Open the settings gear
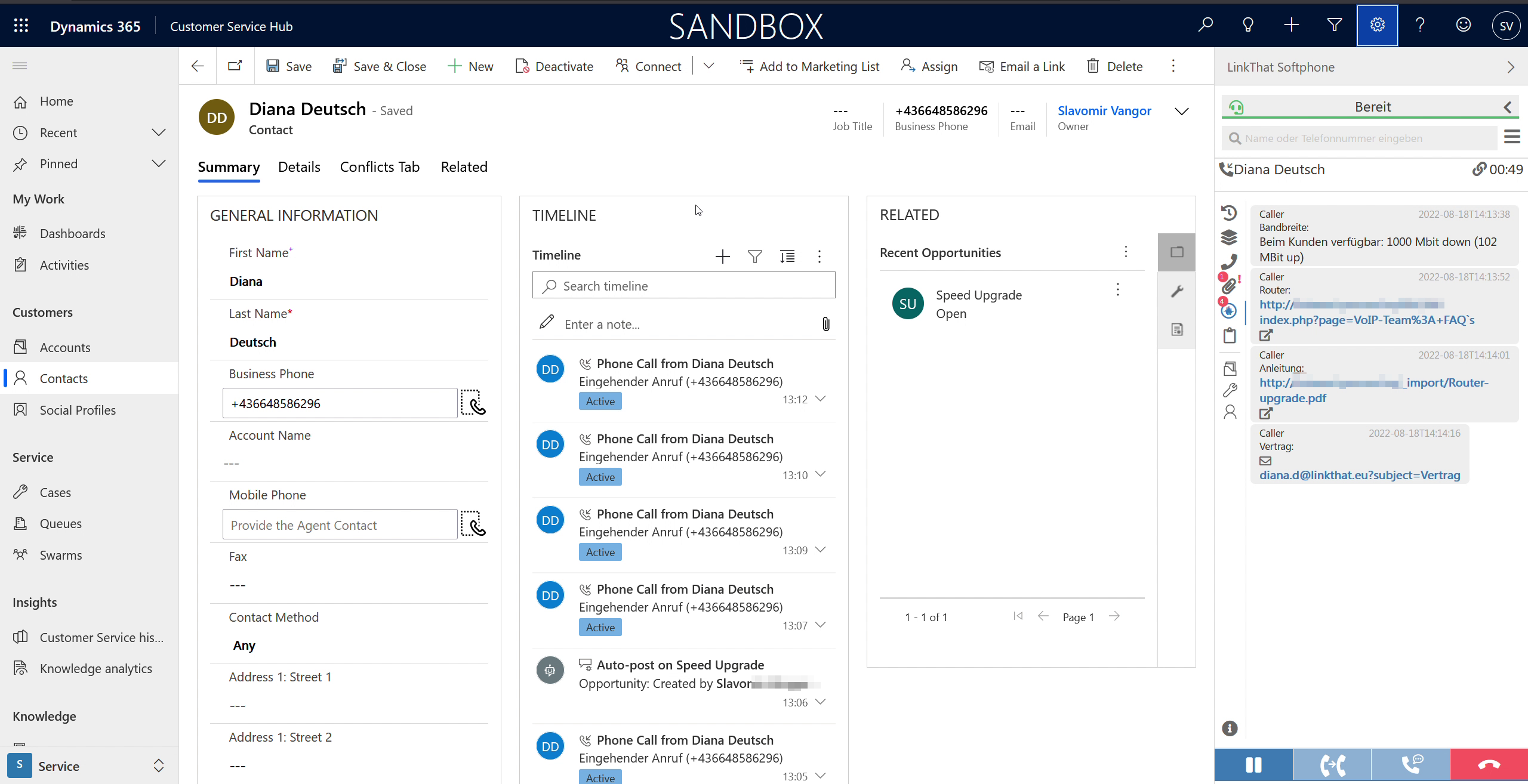The width and height of the screenshot is (1528, 784). [1377, 25]
